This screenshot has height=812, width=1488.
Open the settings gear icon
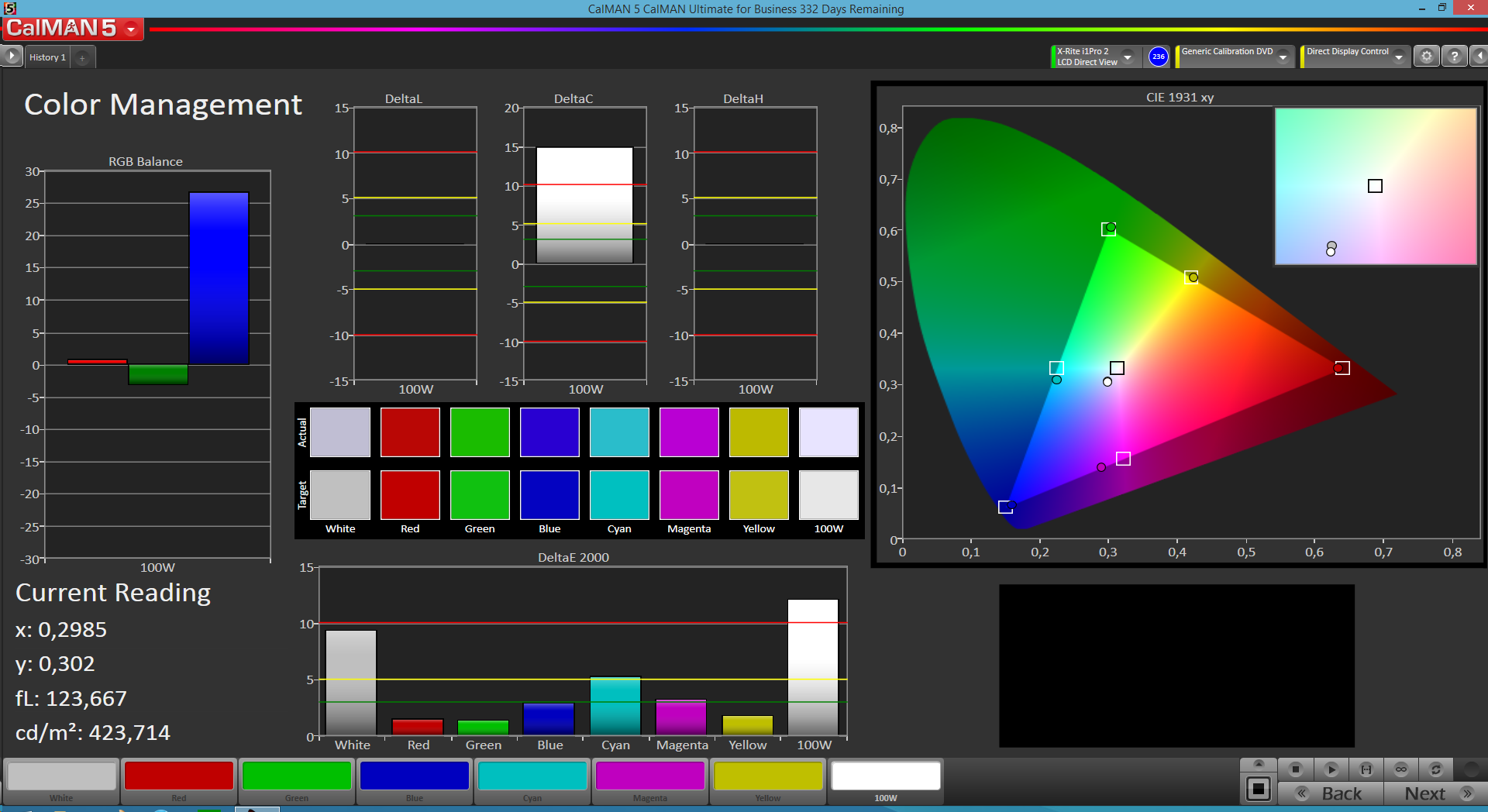[x=1426, y=57]
